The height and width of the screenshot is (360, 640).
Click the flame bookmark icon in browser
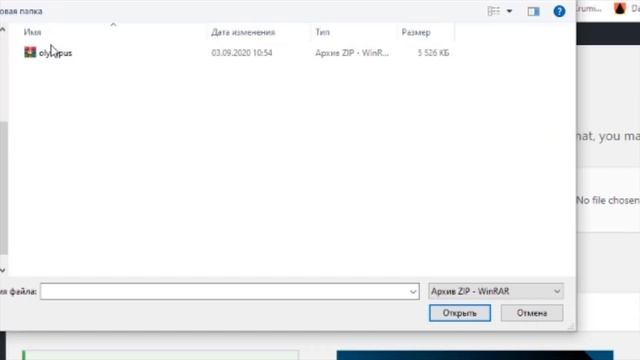[x=620, y=9]
